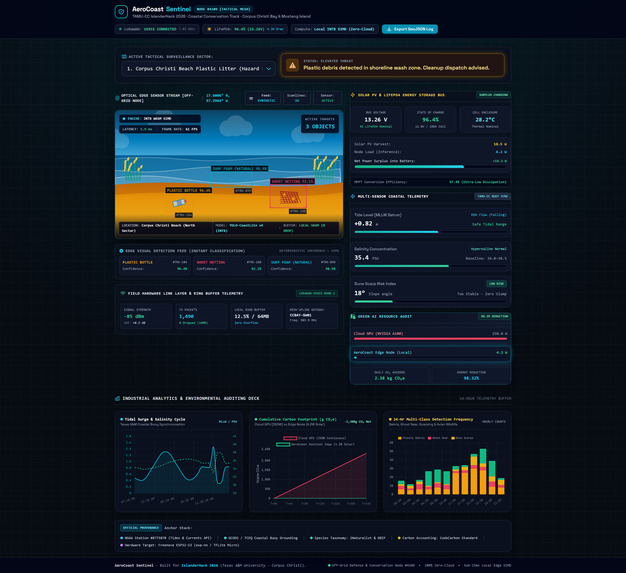
Task: Click the Ghost Netting bounding box in feed
Action: click(288, 196)
